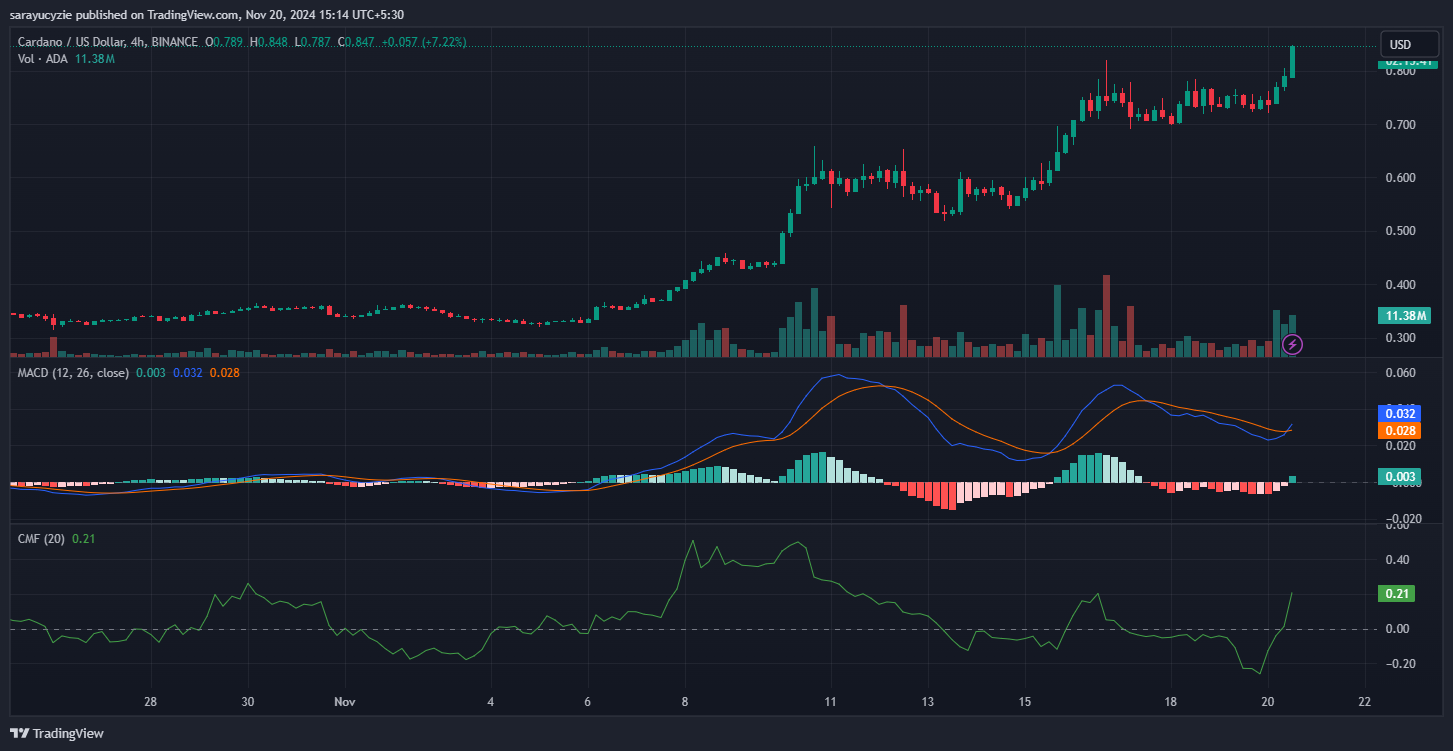Click the 11 date on the time axis
This screenshot has width=1453, height=751.
tap(830, 702)
